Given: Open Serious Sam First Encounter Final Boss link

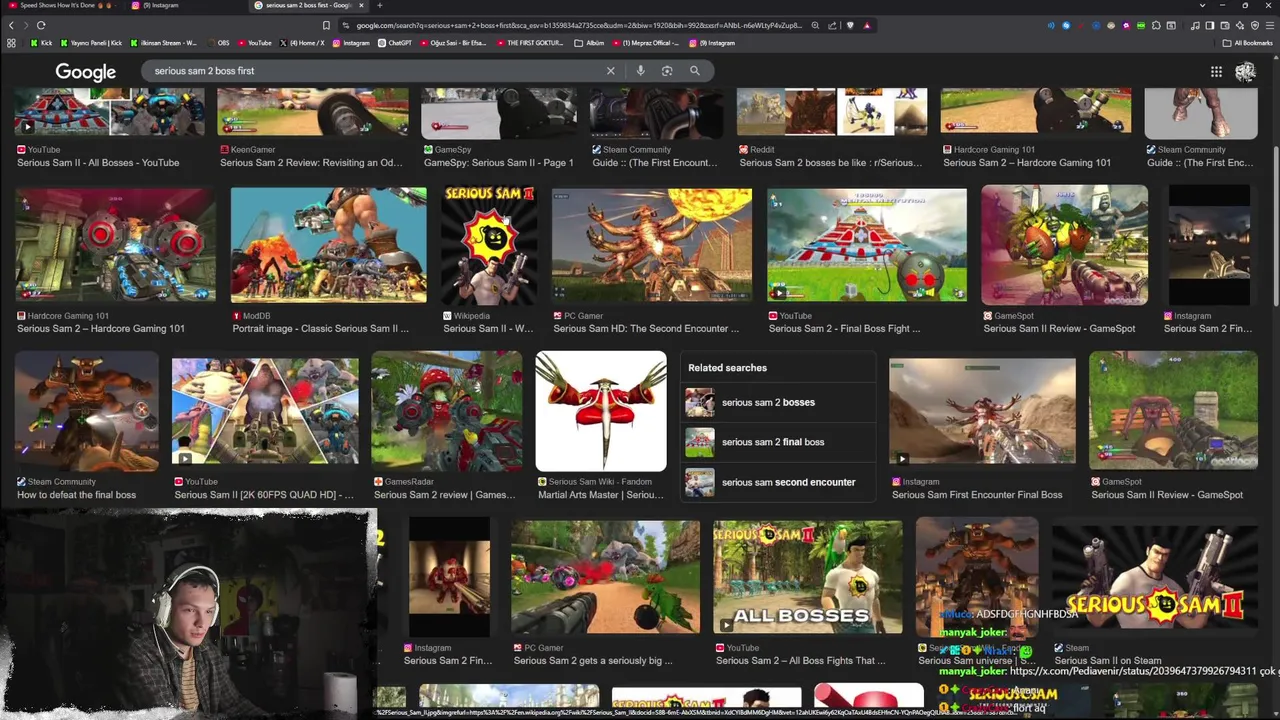Looking at the screenshot, I should pyautogui.click(x=977, y=495).
